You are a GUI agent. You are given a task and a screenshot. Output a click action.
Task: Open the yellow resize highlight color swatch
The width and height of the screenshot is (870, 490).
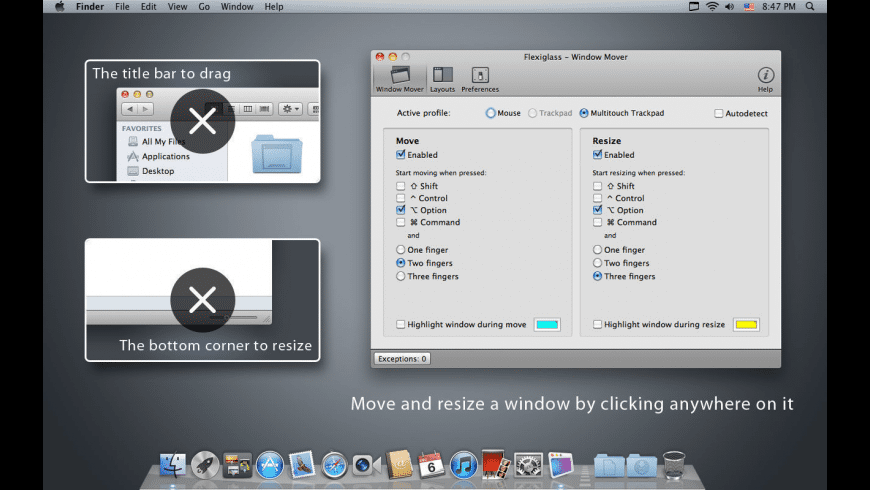(x=746, y=325)
